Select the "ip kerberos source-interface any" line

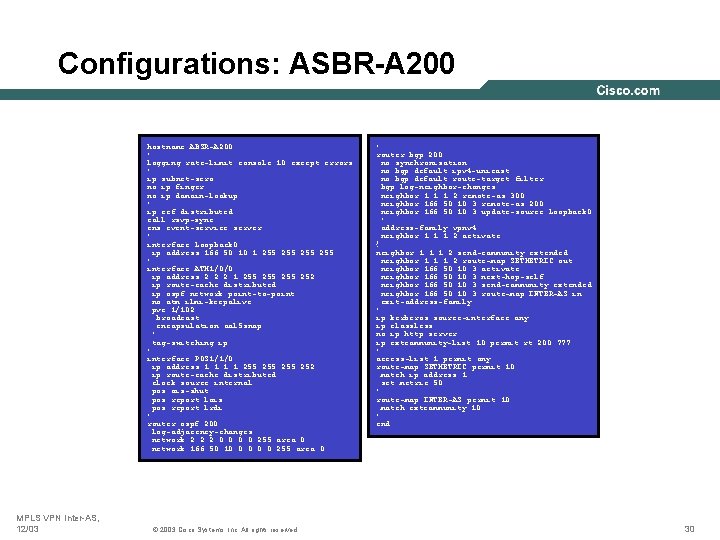tap(452, 318)
